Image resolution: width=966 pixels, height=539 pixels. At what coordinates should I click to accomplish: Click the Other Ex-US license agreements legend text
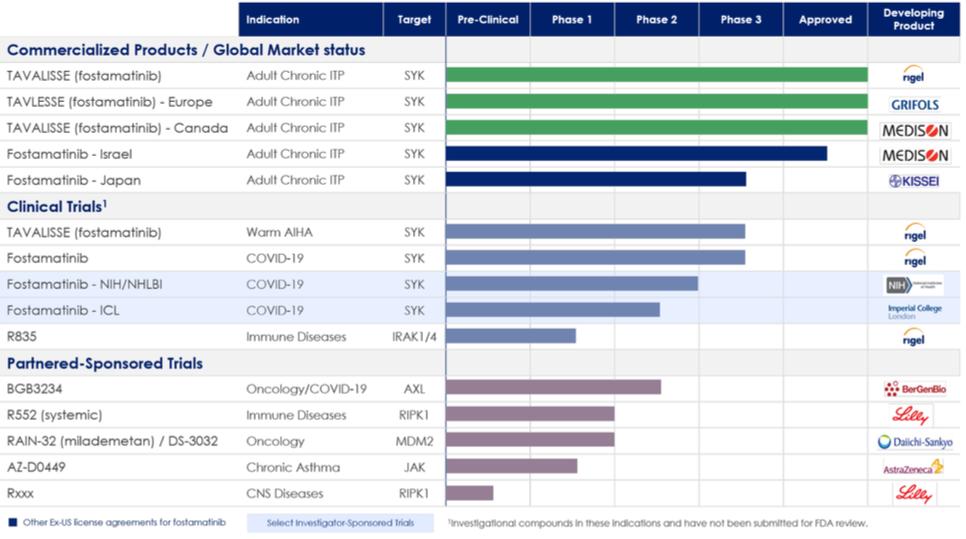[124, 522]
